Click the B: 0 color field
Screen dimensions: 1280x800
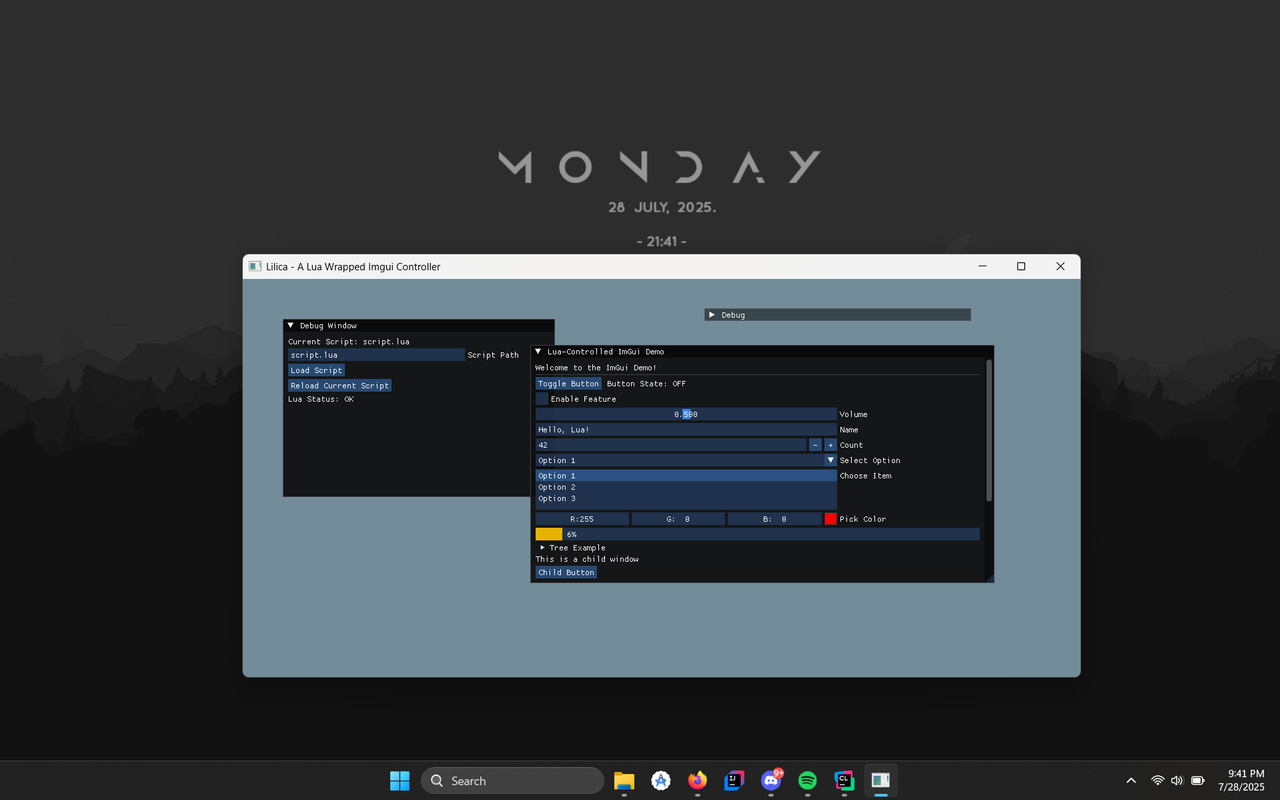774,519
